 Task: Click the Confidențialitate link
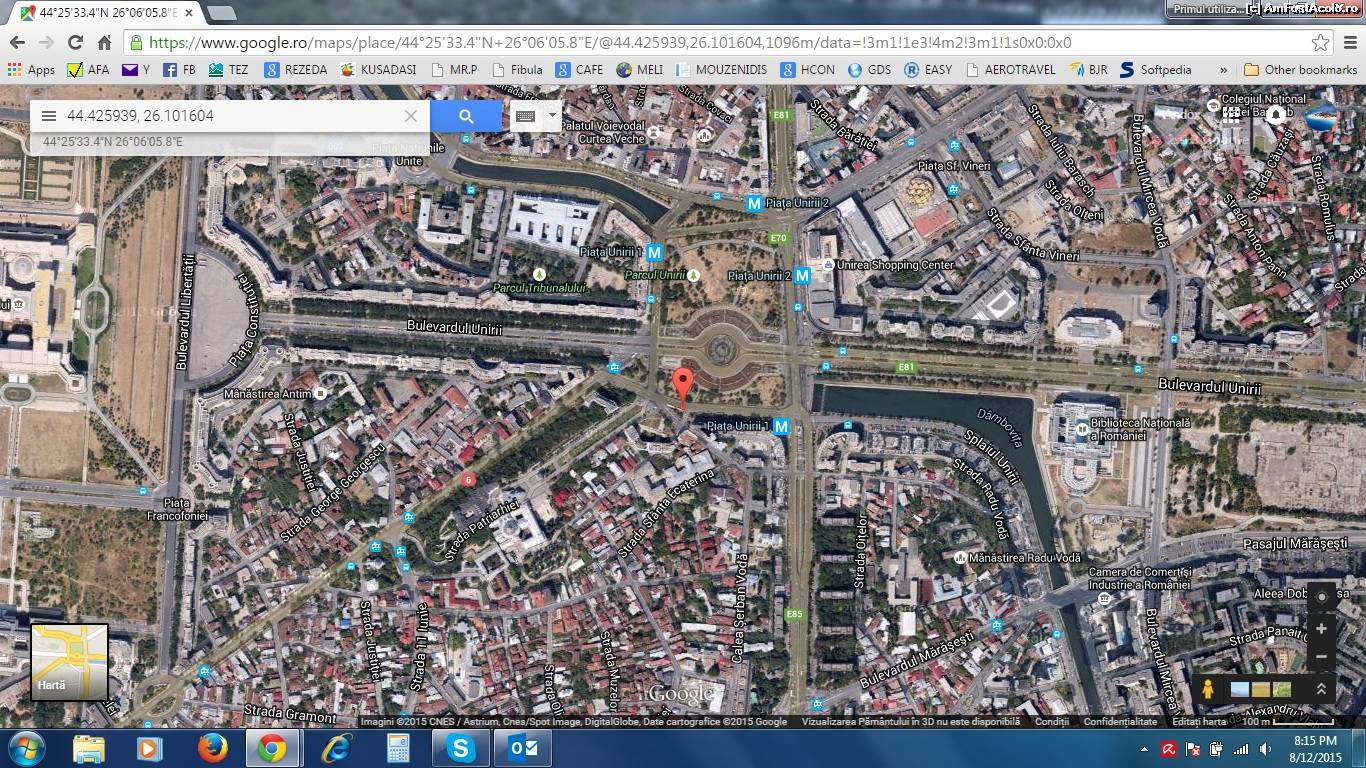pyautogui.click(x=1120, y=721)
